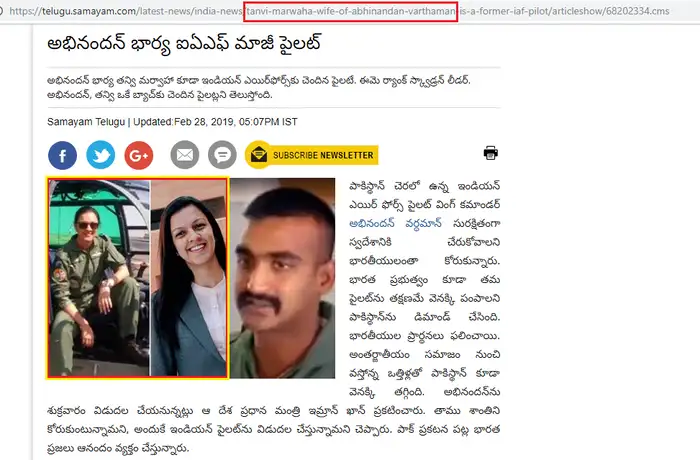Viewport: 700px width, 460px height.
Task: Email the article using the envelope icon
Action: pos(185,155)
